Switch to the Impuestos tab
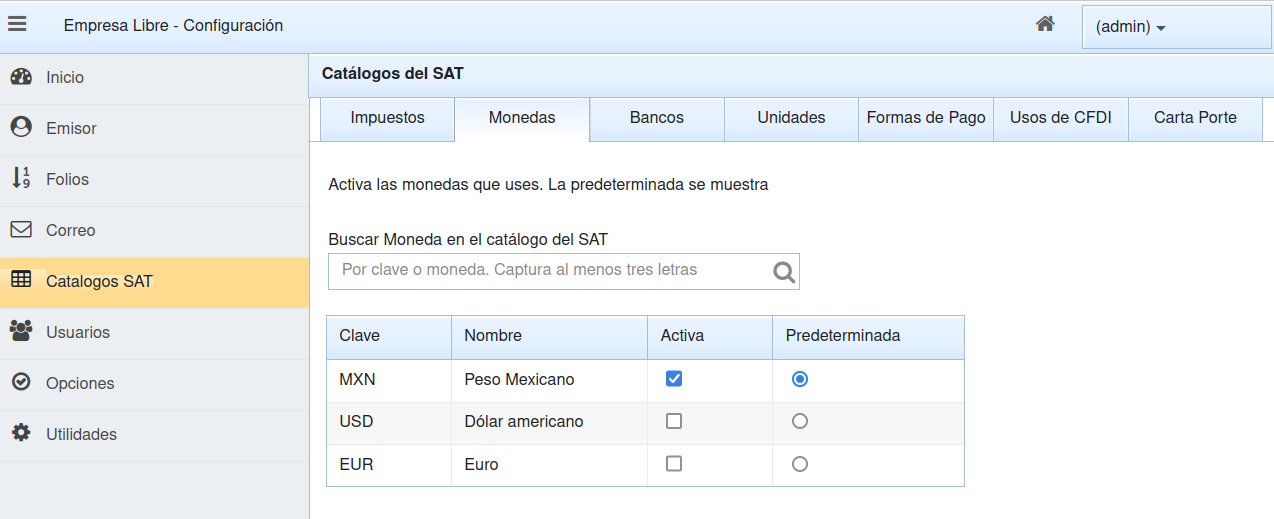This screenshot has height=519, width=1274. (387, 118)
